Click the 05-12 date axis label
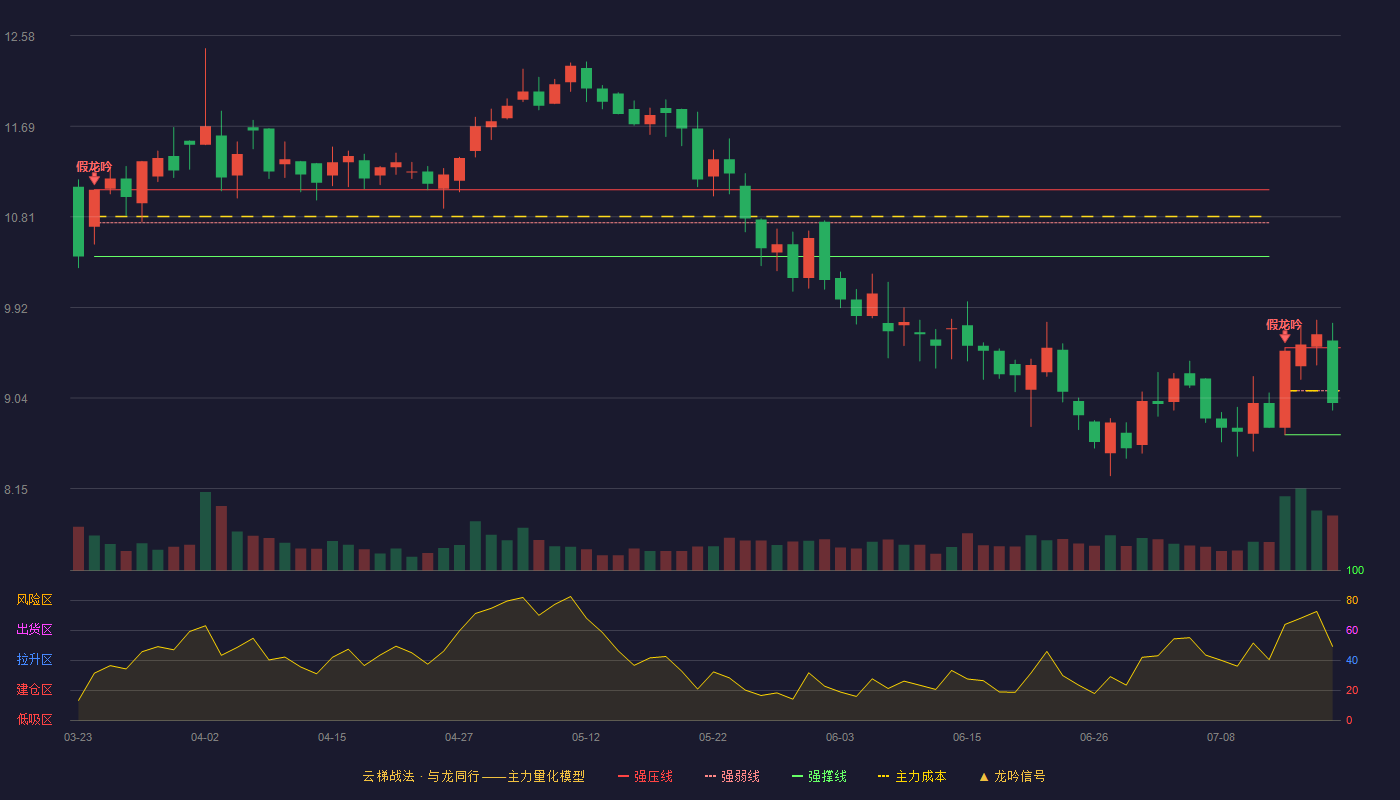 coord(586,737)
